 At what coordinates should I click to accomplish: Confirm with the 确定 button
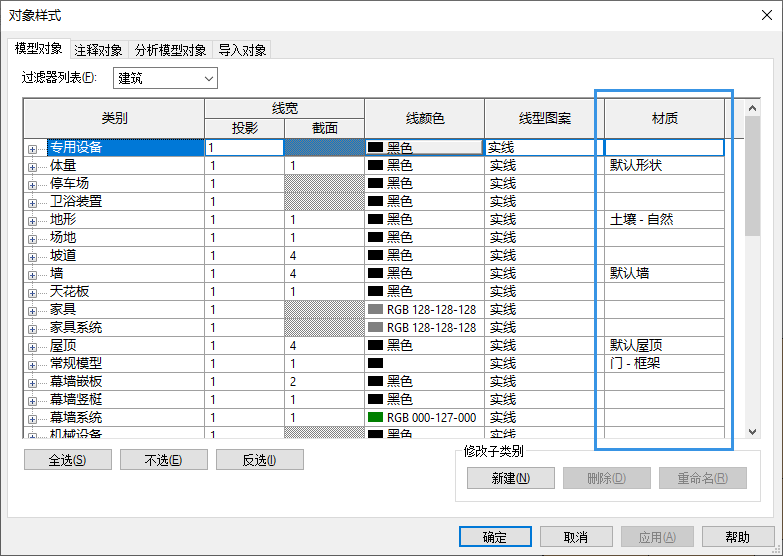point(495,537)
